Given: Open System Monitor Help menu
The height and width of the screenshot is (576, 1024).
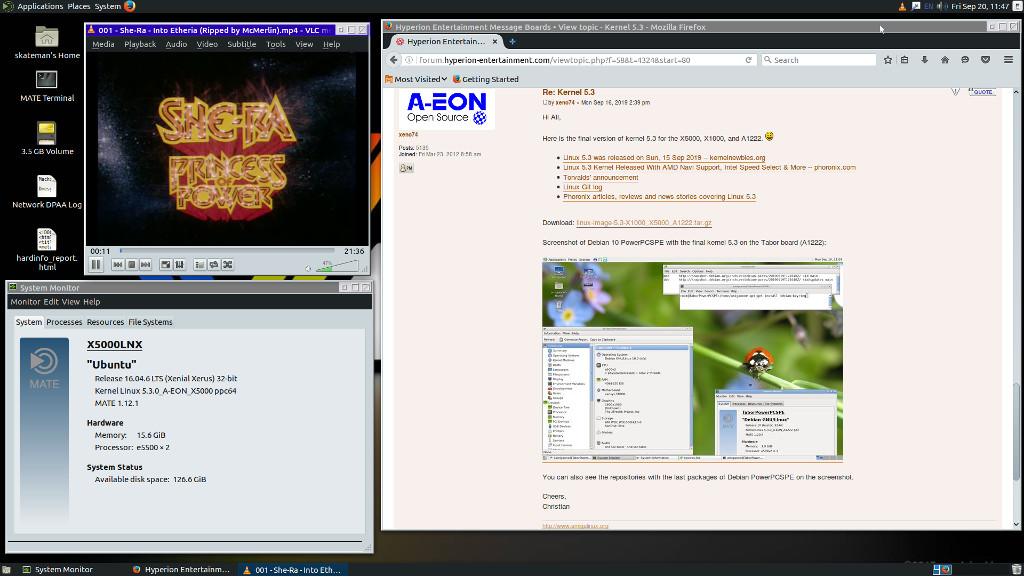Looking at the screenshot, I should [x=91, y=302].
